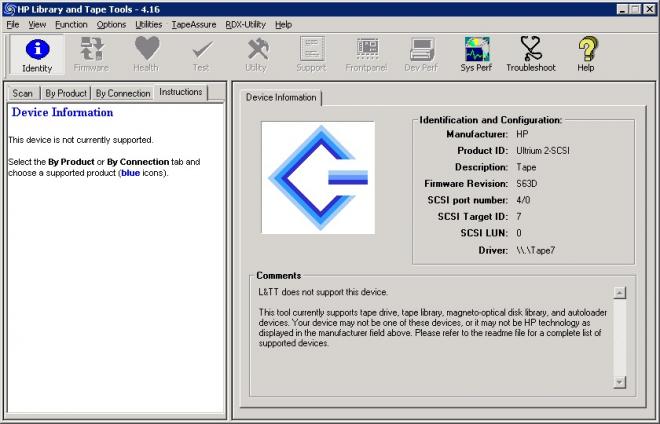Screen dimensions: 660x424
Task: Click the Driver value \\.\Tape7
Action: tap(535, 251)
